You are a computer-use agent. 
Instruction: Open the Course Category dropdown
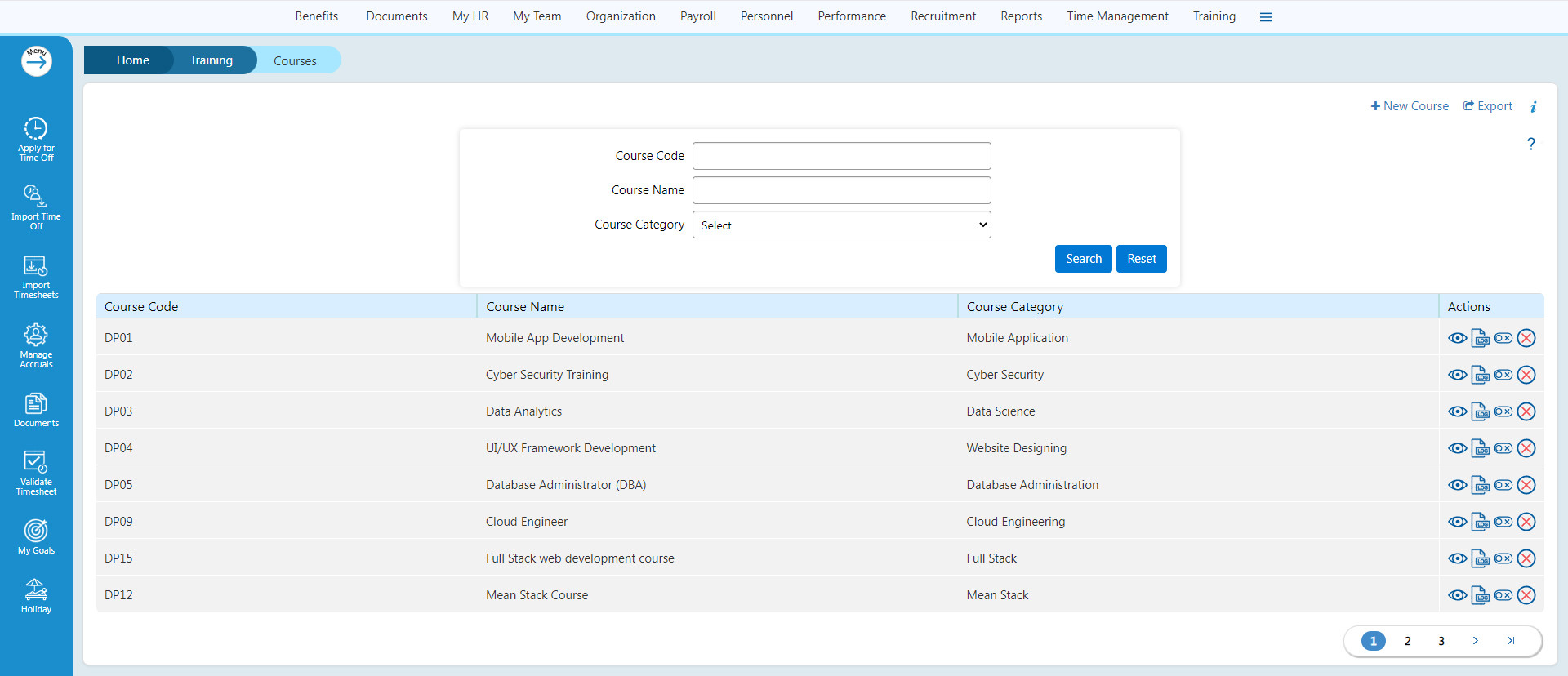tap(841, 225)
